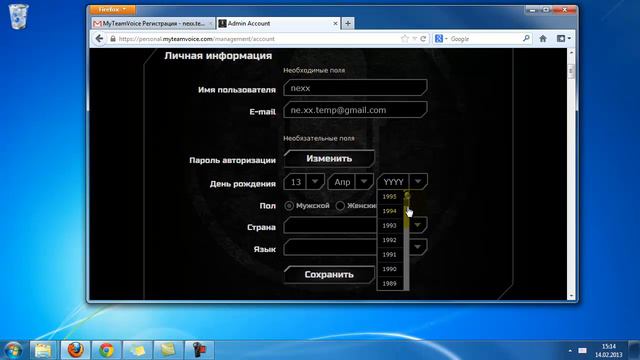This screenshot has height=360, width=640.
Task: Click the Сохранить save button
Action: tap(329, 275)
